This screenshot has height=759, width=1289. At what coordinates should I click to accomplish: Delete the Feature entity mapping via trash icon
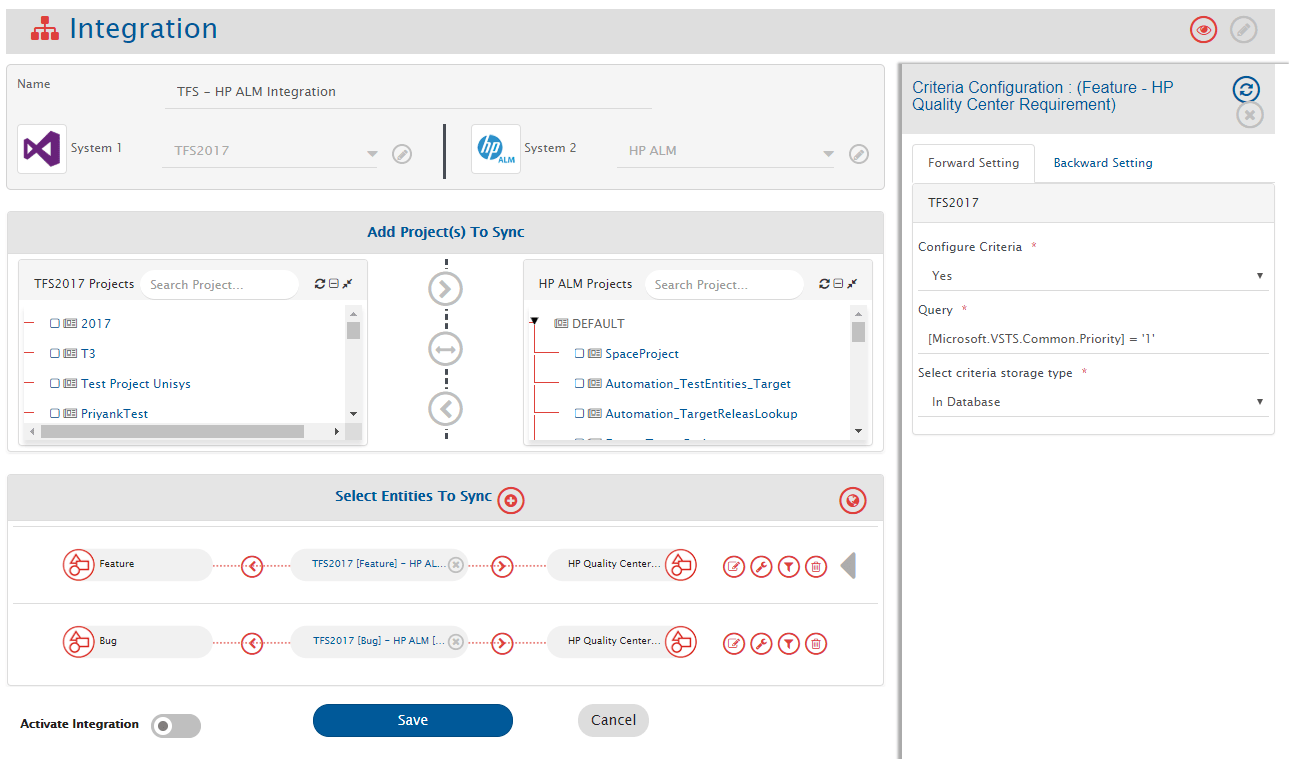coord(816,567)
